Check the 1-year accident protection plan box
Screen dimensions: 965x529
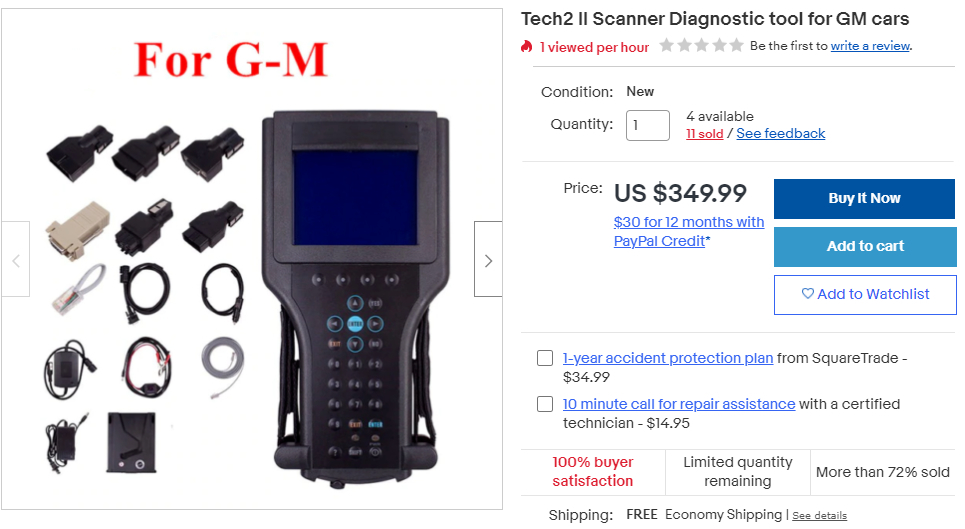545,358
